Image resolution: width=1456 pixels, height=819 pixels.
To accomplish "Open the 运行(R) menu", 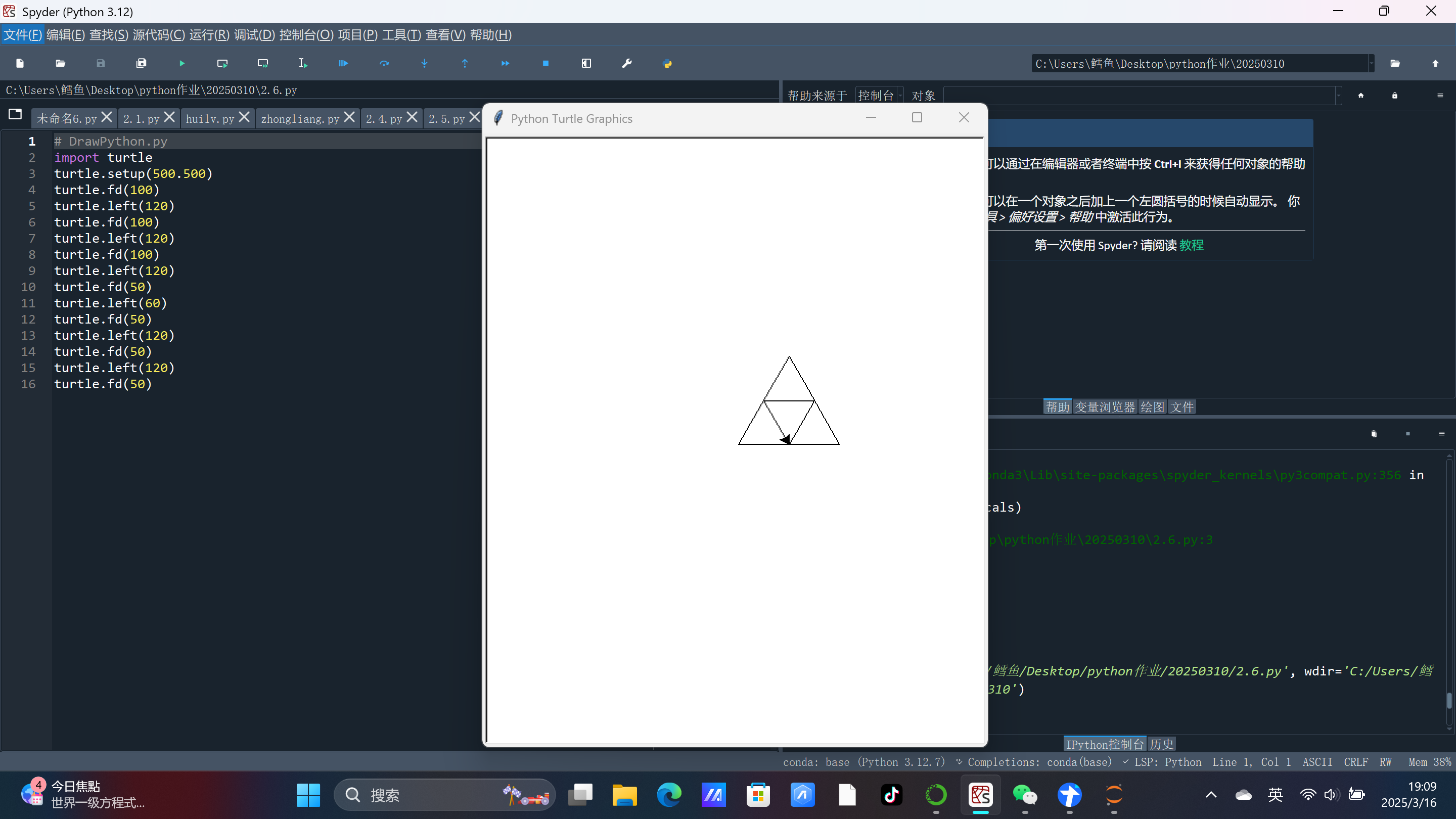I will (x=209, y=35).
